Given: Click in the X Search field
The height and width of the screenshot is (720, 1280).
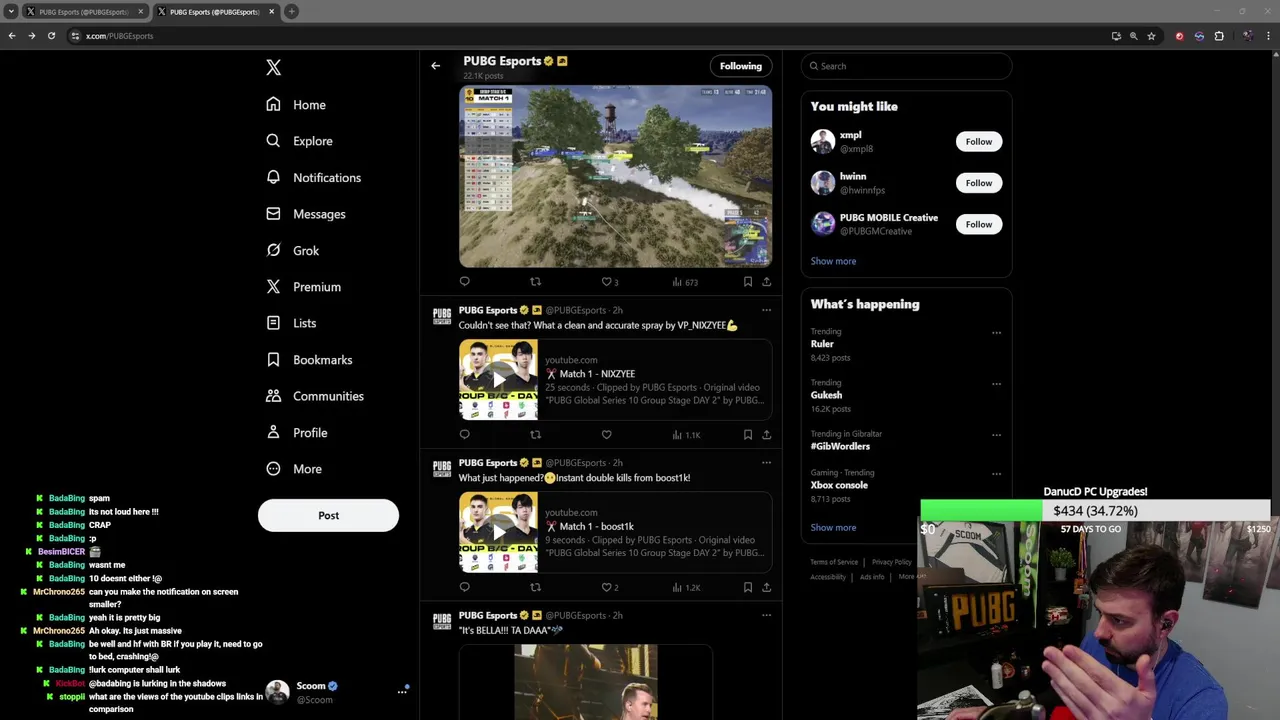Looking at the screenshot, I should (x=906, y=66).
